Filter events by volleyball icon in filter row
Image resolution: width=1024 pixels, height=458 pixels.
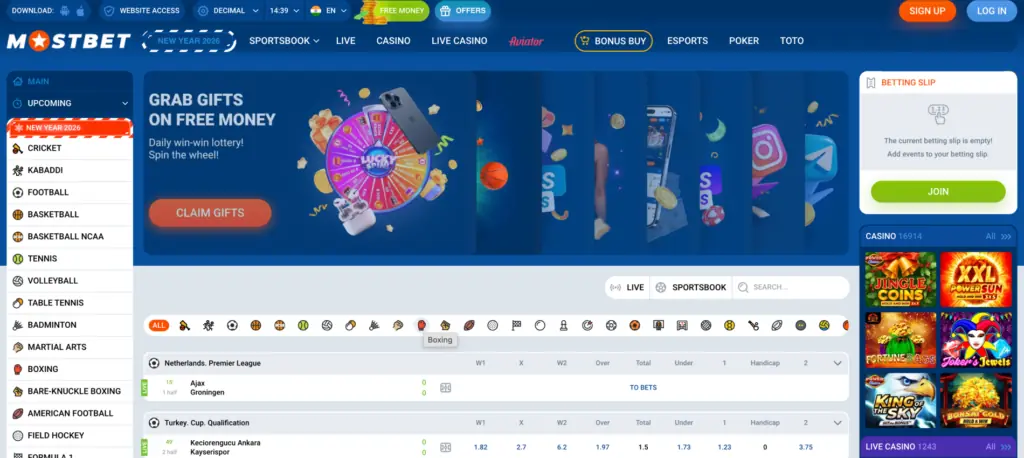click(x=327, y=325)
